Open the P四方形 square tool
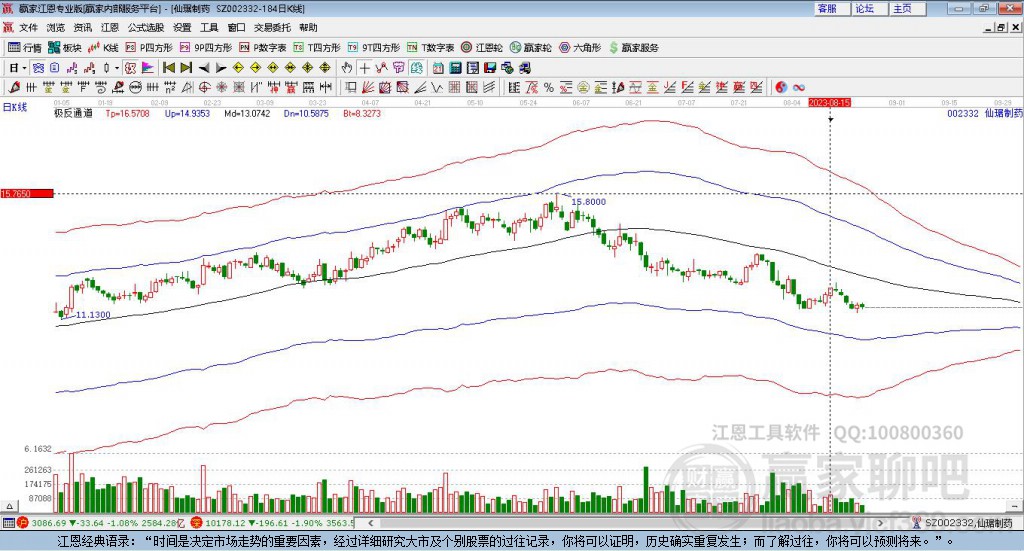Screen dimensions: 1024x551 [x=149, y=47]
